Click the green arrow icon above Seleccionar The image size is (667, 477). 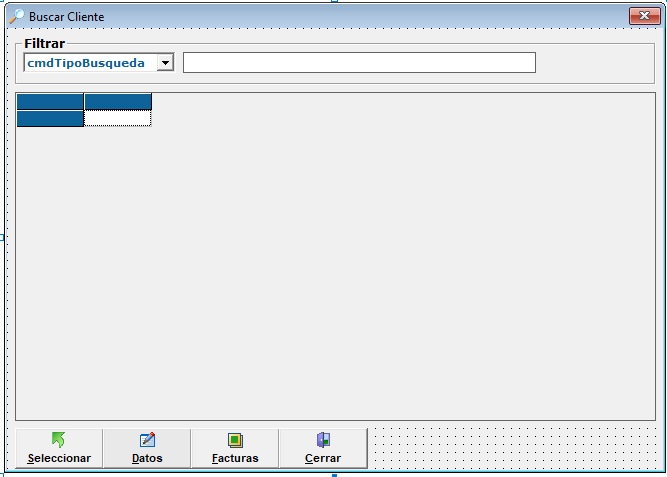coord(58,439)
